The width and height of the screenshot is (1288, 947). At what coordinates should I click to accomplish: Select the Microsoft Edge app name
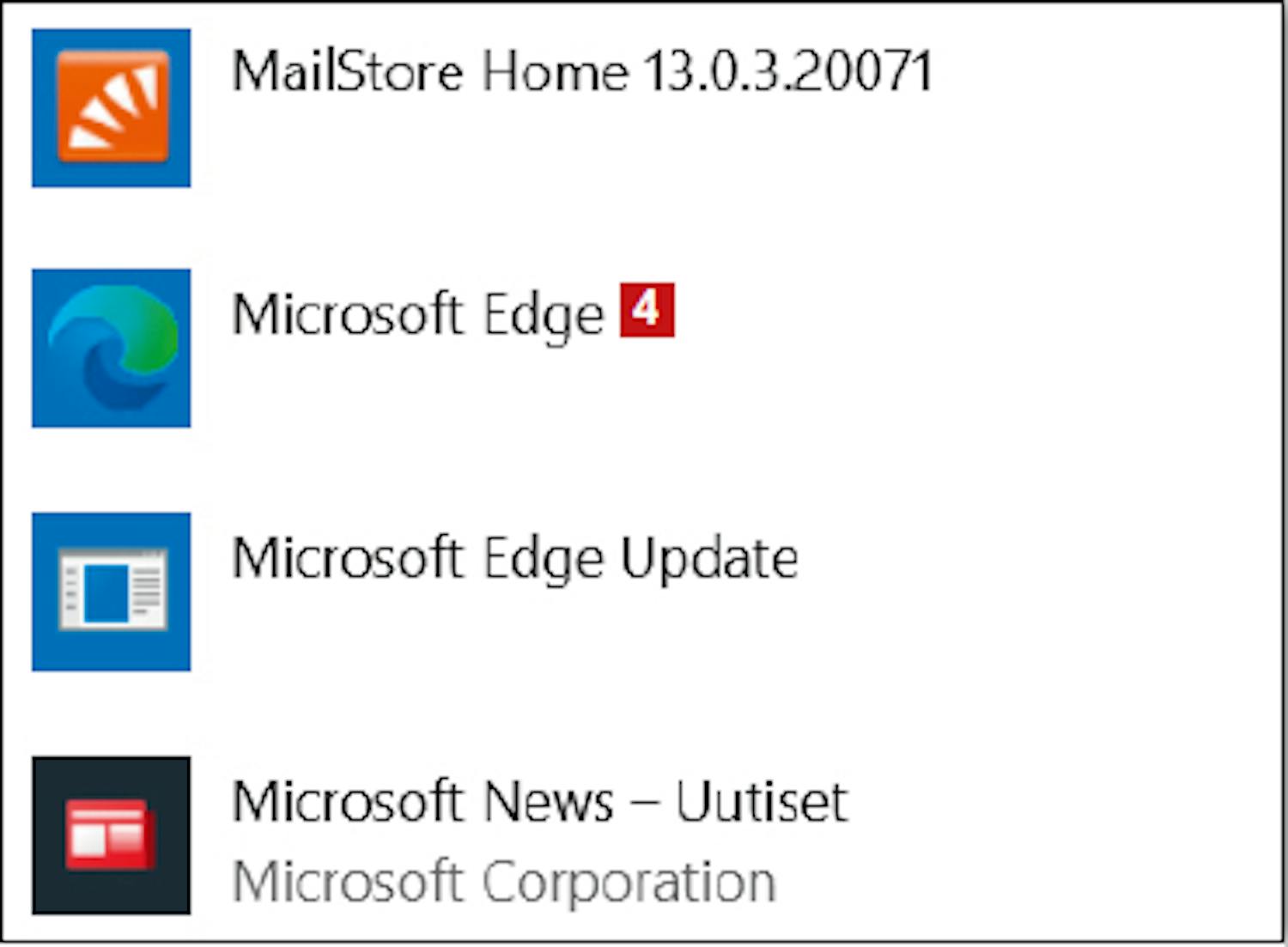pyautogui.click(x=418, y=316)
